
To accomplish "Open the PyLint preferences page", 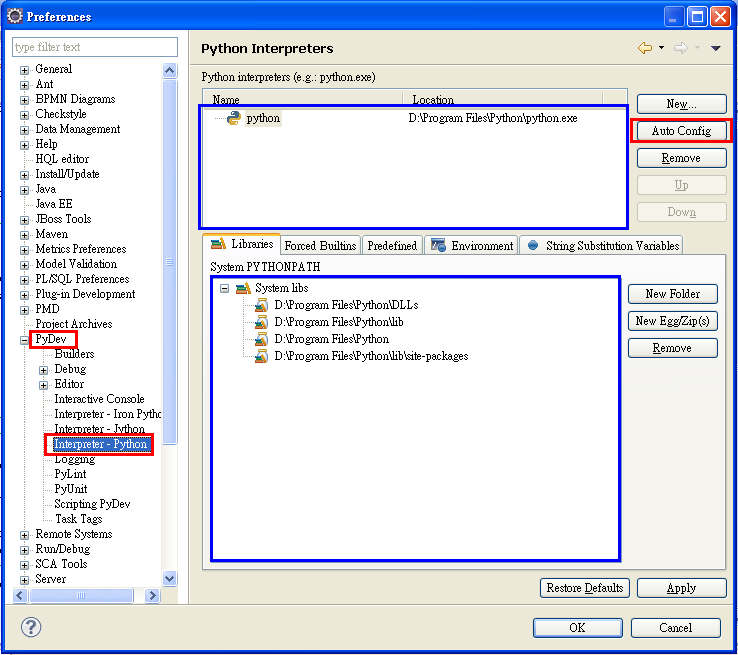I will click(70, 474).
